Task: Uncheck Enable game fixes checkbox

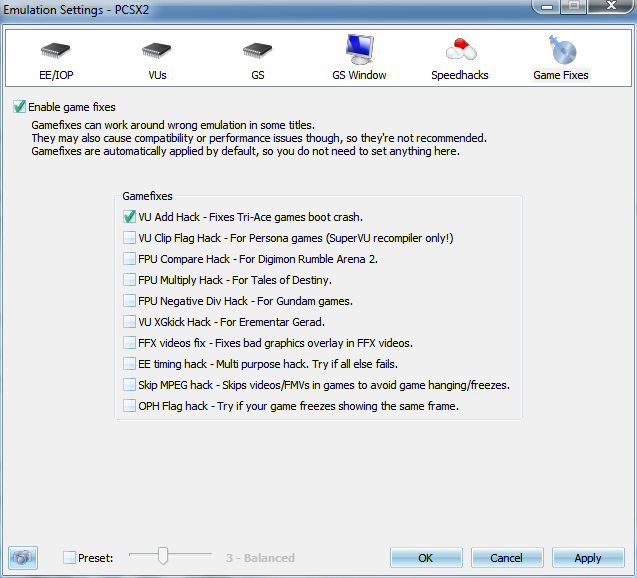Action: click(19, 107)
